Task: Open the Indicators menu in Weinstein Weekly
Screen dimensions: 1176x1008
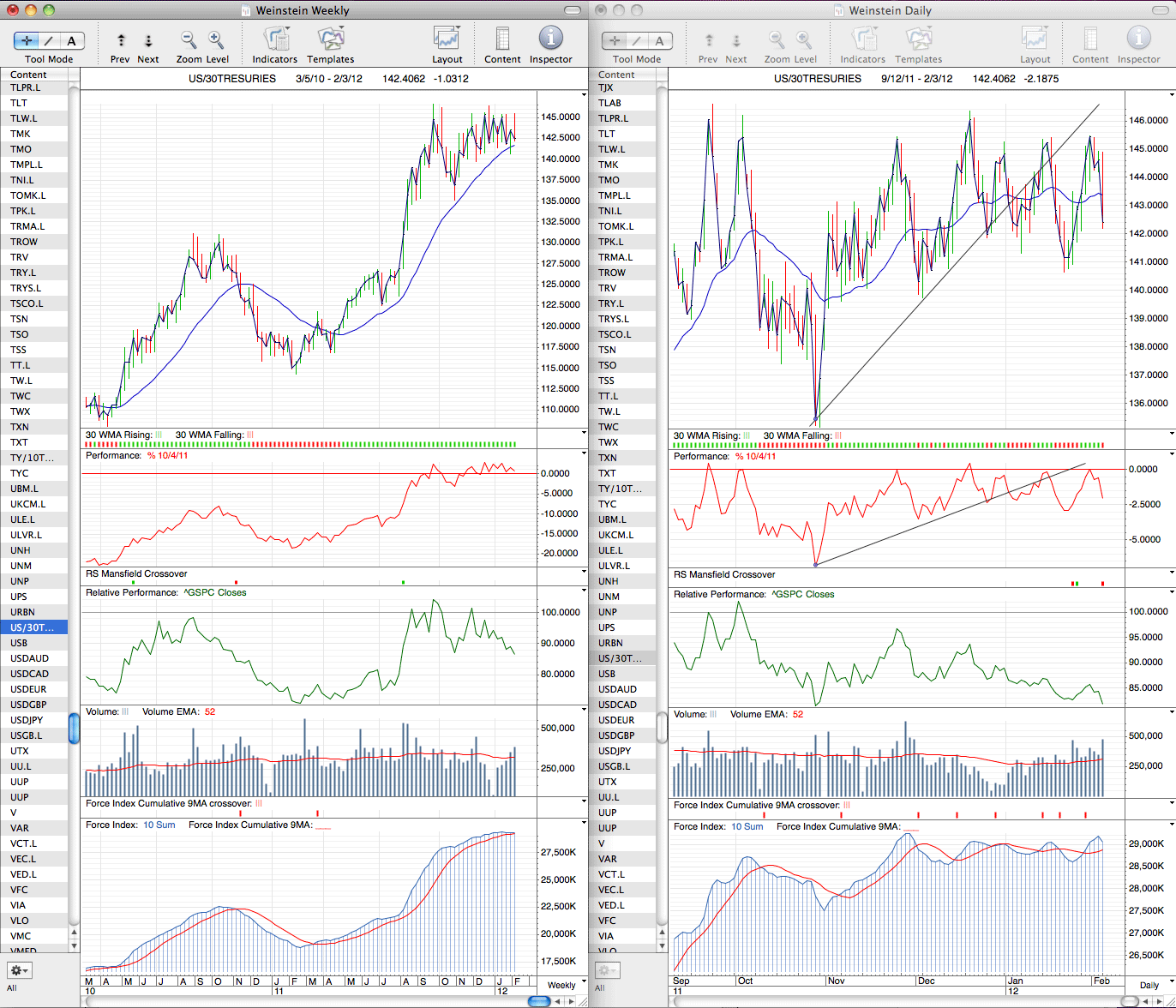Action: coord(275,39)
